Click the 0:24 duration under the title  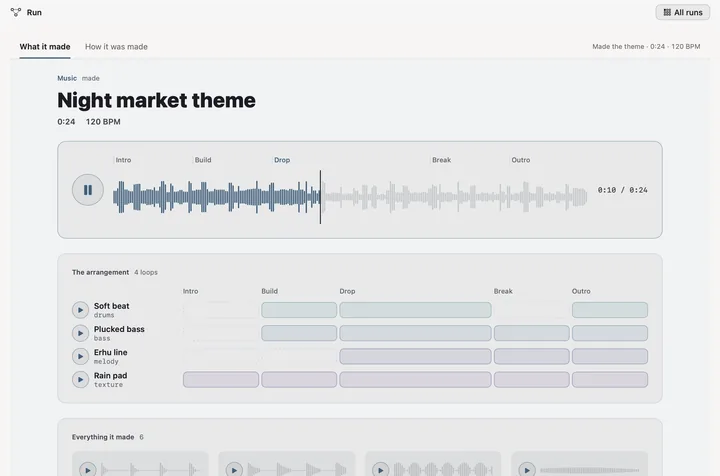coord(66,122)
